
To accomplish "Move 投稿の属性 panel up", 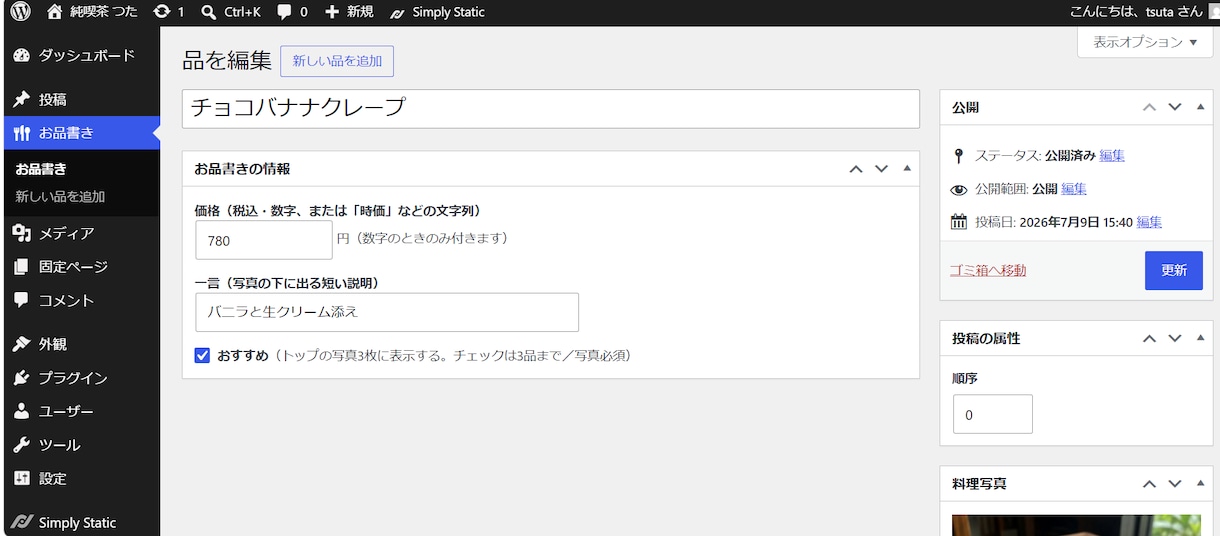I will tap(1150, 339).
